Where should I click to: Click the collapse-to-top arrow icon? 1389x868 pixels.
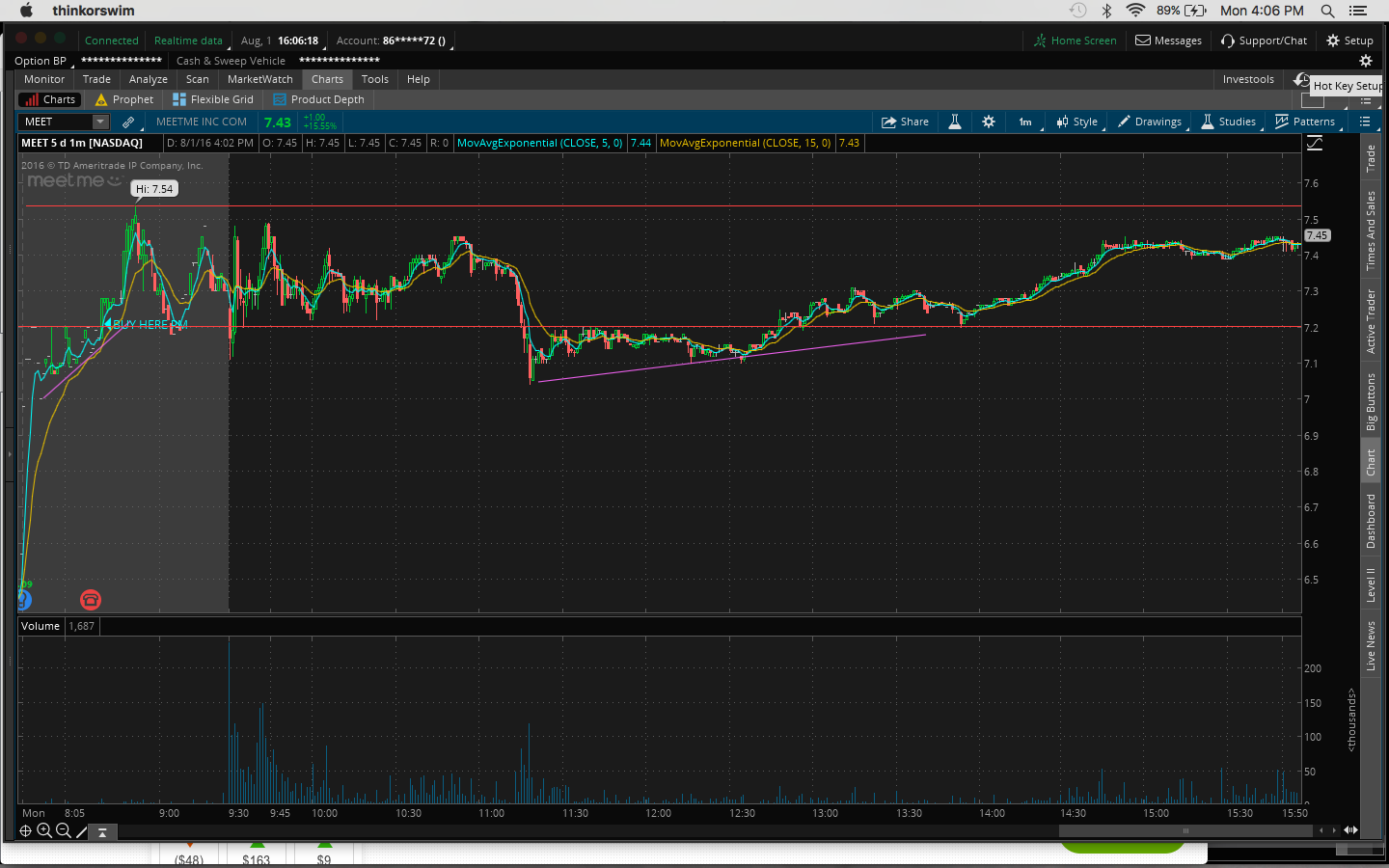102,831
